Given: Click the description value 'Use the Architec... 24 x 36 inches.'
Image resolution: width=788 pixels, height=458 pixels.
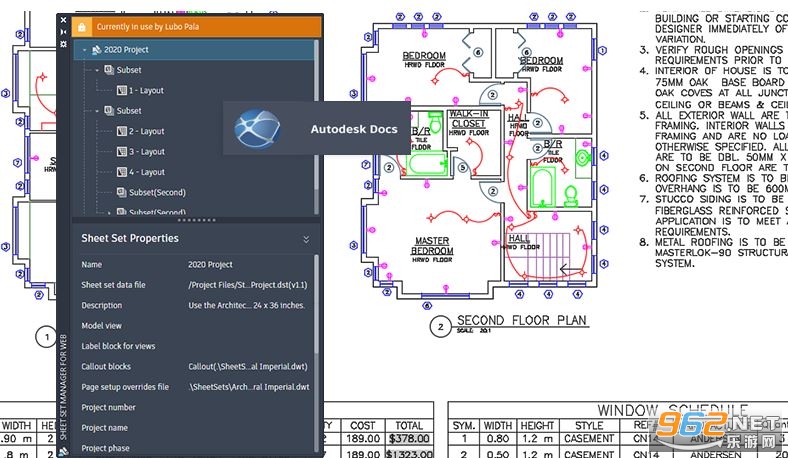Looking at the screenshot, I should click(x=246, y=305).
